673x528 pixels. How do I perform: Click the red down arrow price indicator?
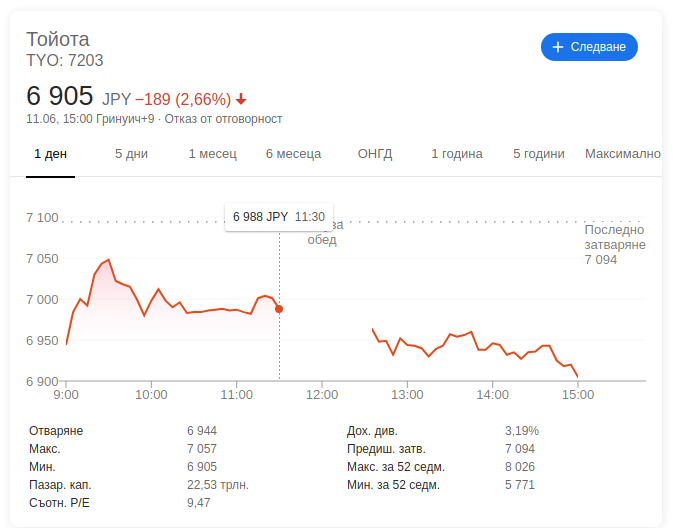click(x=241, y=99)
